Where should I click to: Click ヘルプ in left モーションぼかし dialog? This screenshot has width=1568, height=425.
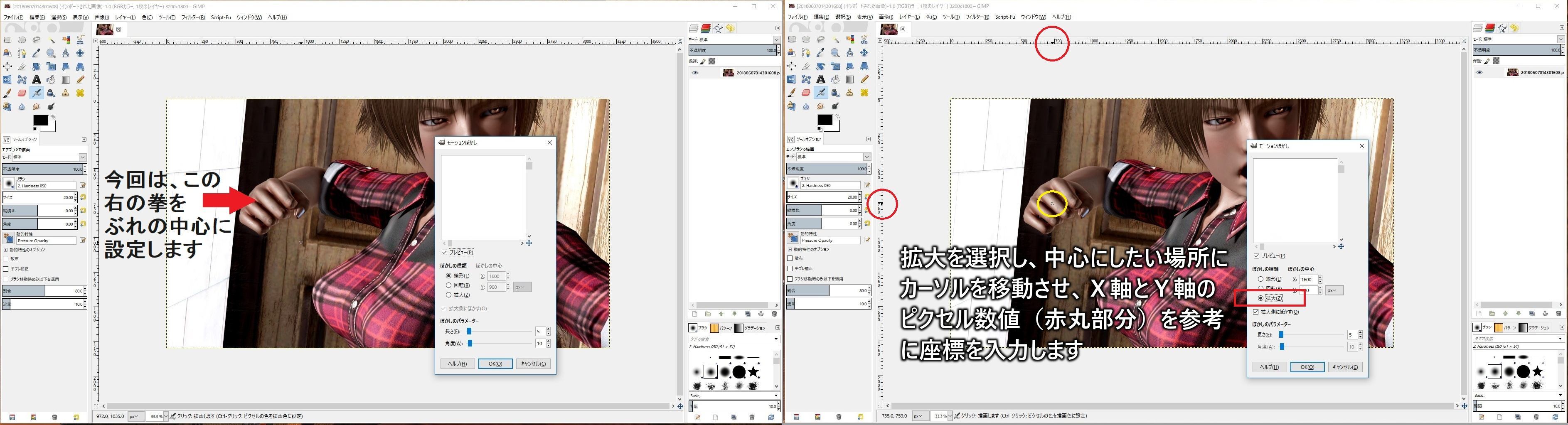[457, 364]
